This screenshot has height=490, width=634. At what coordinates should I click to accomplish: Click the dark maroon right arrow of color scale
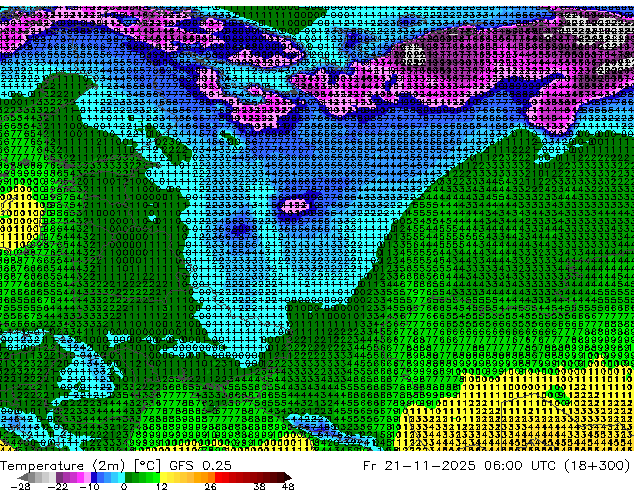click(x=287, y=477)
